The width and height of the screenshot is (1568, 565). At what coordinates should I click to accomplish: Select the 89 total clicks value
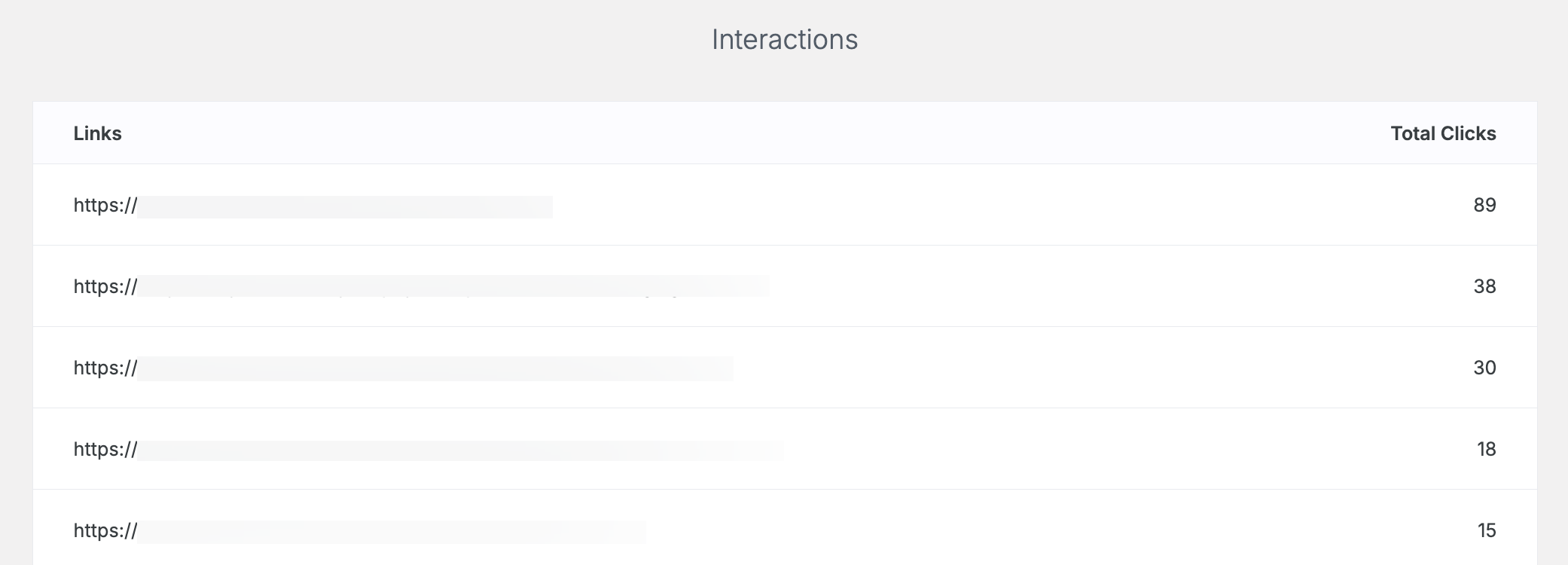click(x=1484, y=205)
